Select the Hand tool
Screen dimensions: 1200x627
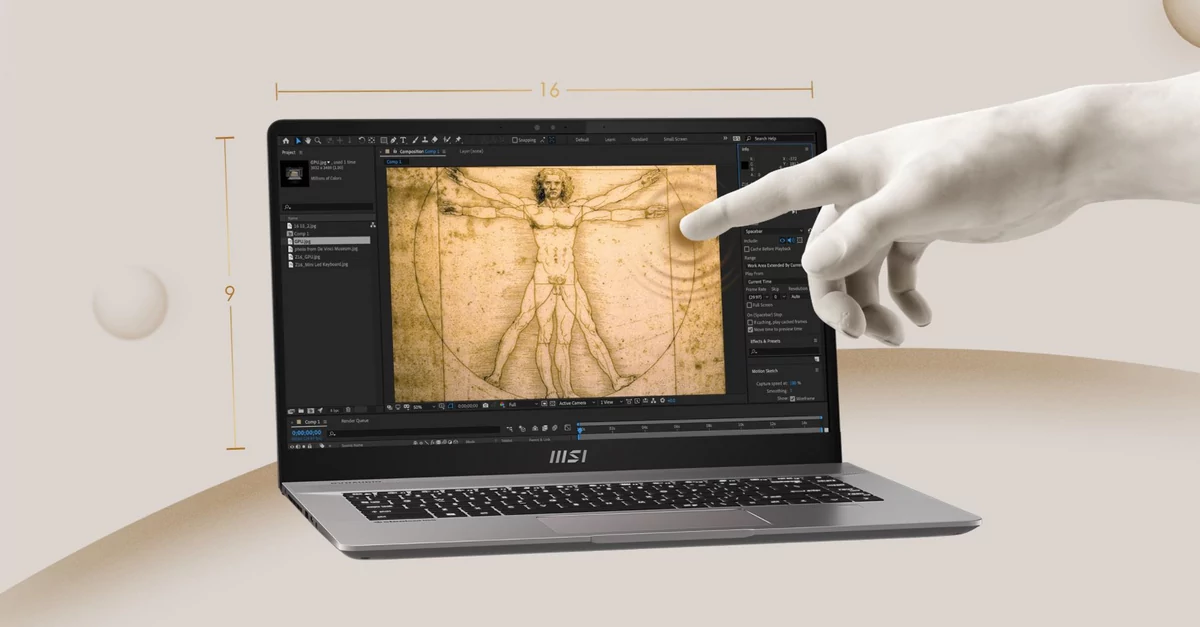pos(308,140)
